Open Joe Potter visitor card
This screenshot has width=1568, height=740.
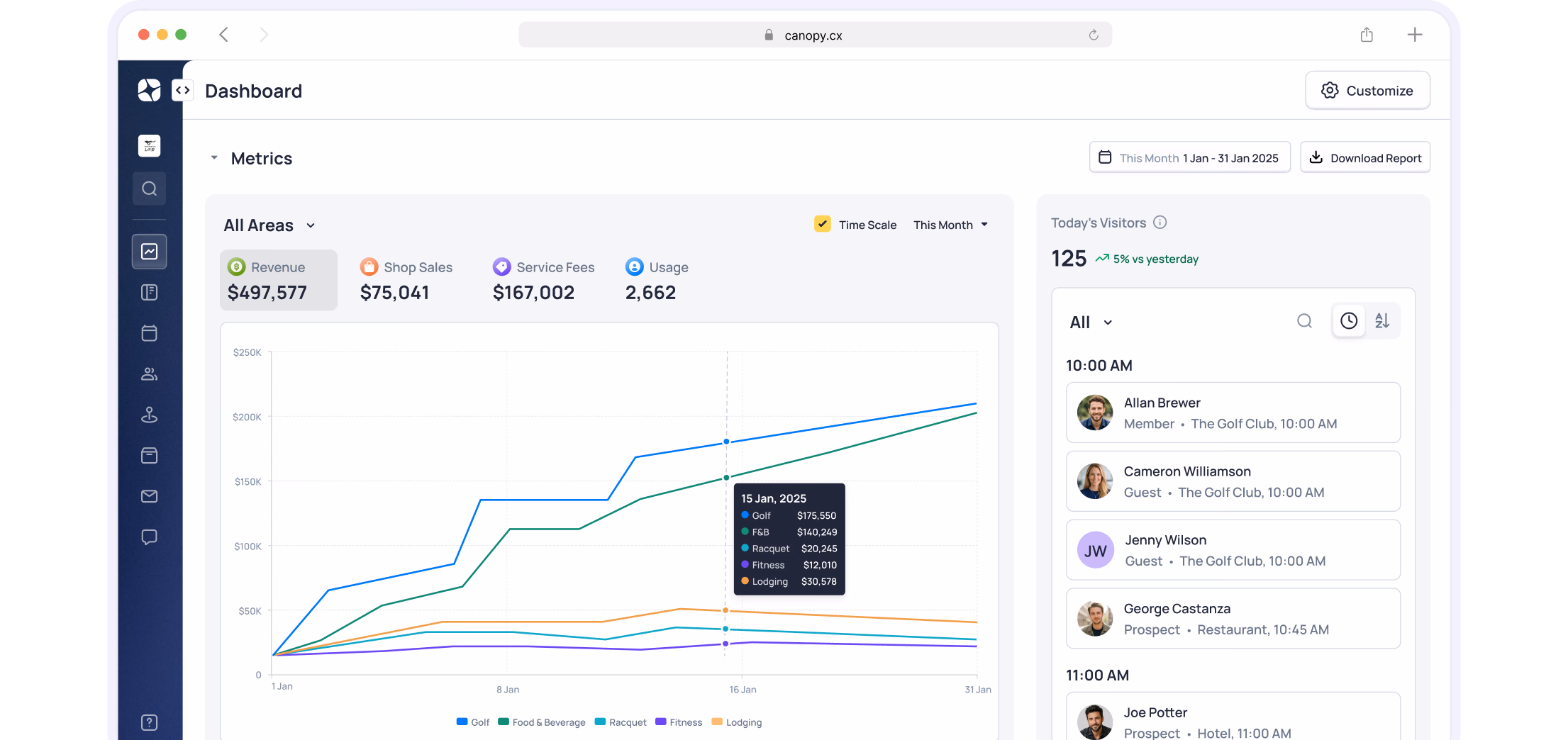(x=1233, y=717)
